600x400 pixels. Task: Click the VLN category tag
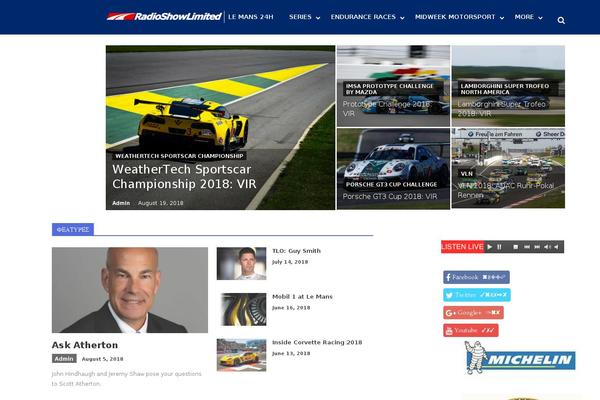pos(466,173)
